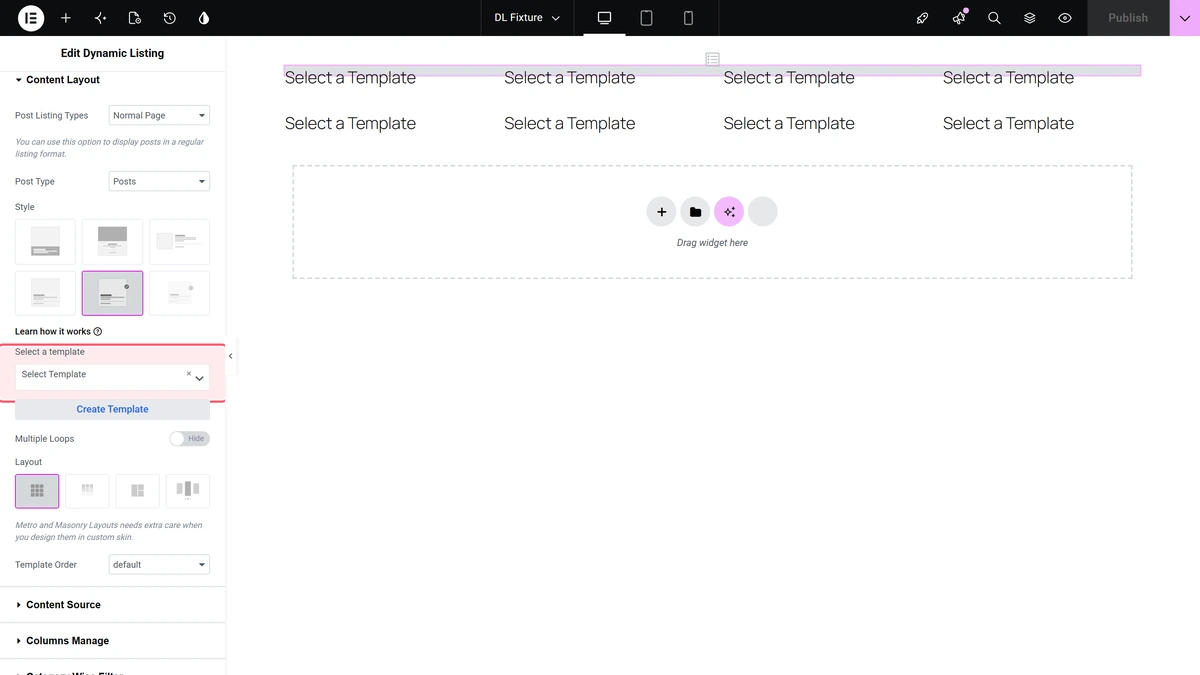Click the add template folder button

[x=695, y=212]
